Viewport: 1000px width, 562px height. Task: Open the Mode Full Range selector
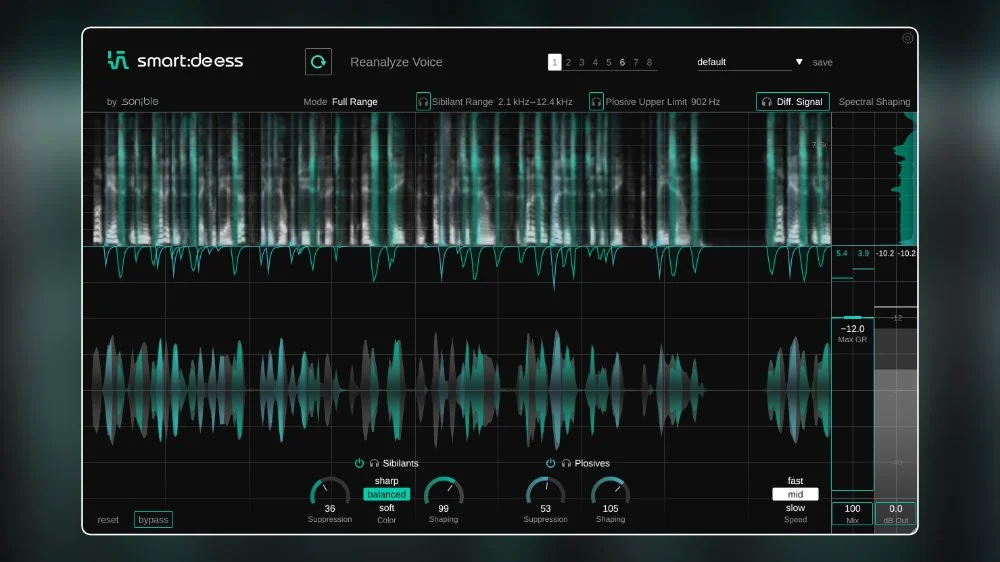[341, 101]
